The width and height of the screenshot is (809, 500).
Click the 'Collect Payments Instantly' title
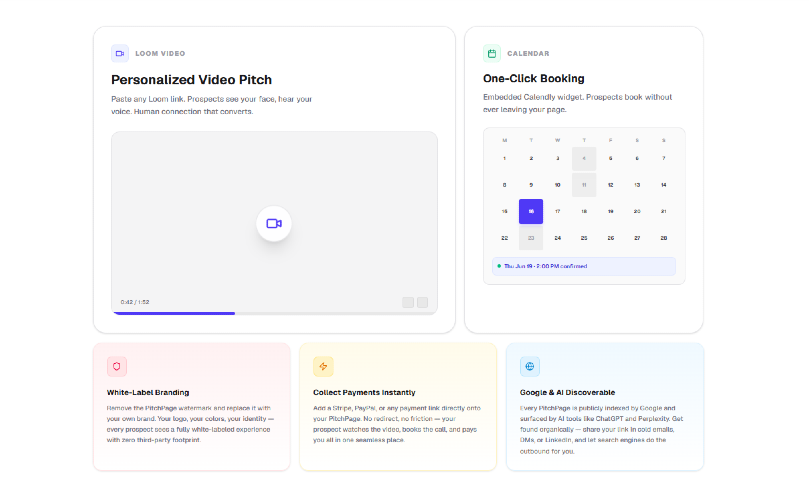click(364, 392)
